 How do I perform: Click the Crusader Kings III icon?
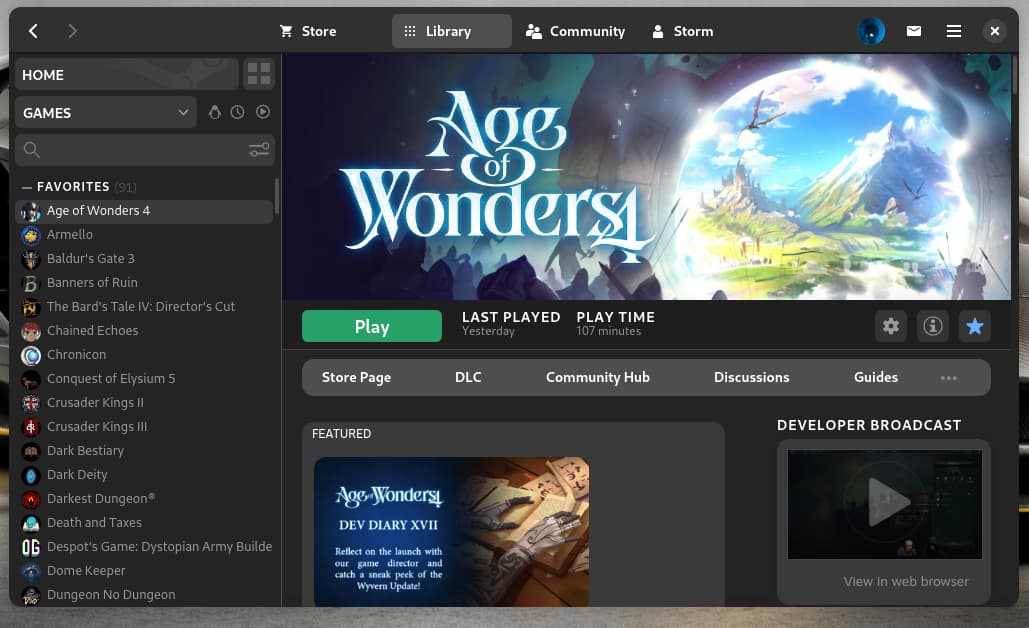click(x=31, y=427)
